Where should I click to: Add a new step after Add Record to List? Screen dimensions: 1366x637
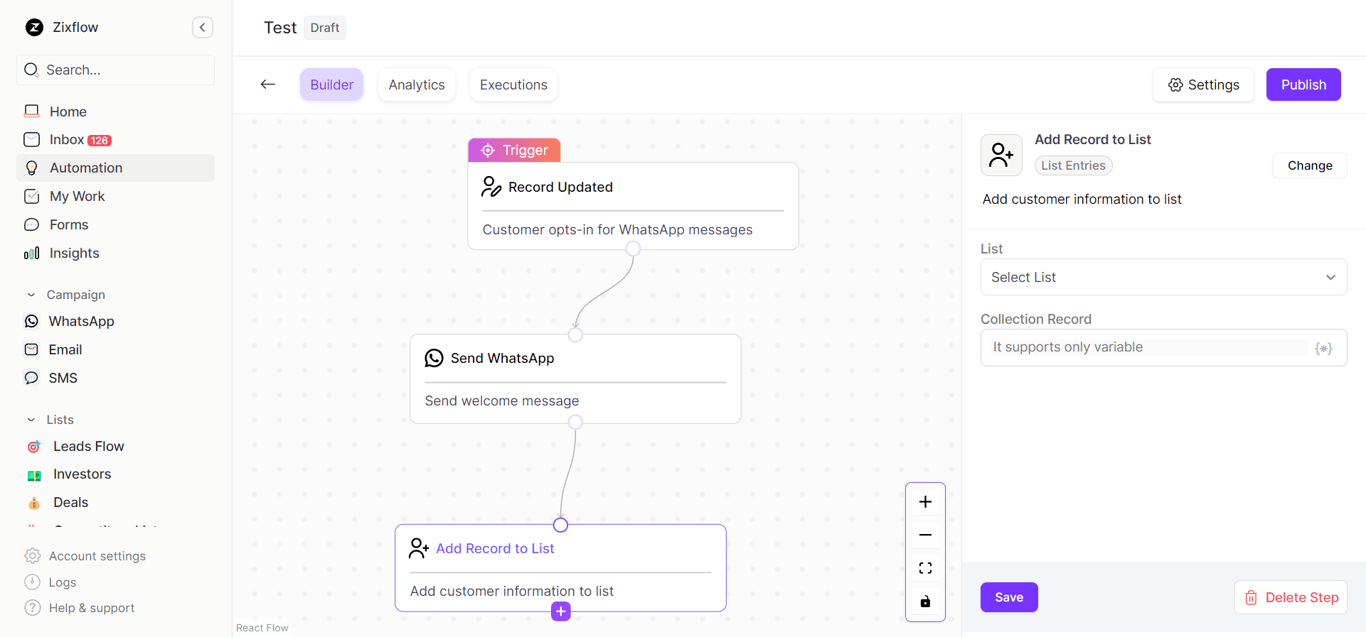coord(560,611)
